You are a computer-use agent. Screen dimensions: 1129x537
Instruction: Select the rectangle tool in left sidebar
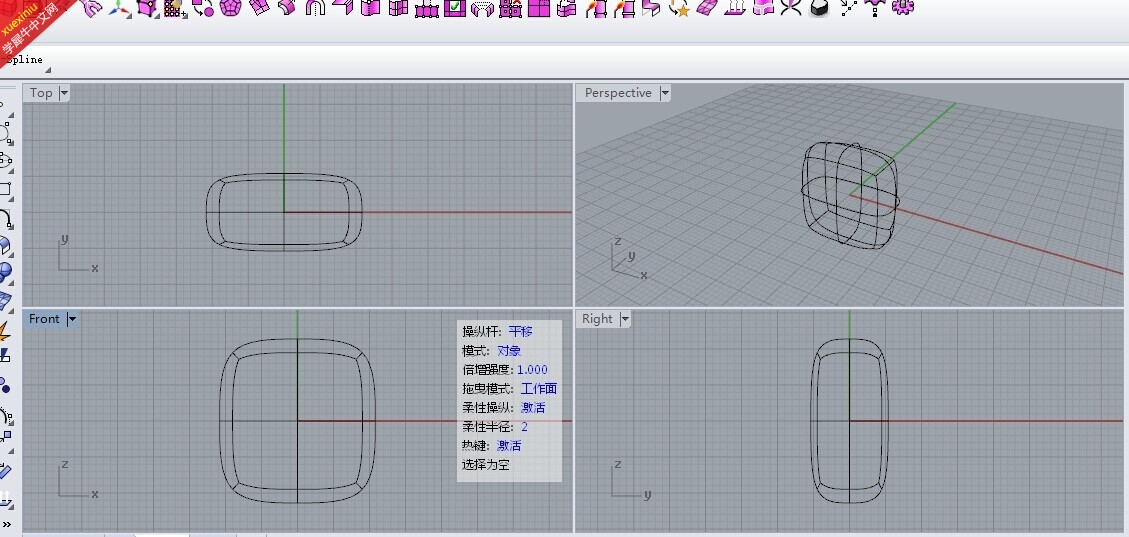click(6, 189)
